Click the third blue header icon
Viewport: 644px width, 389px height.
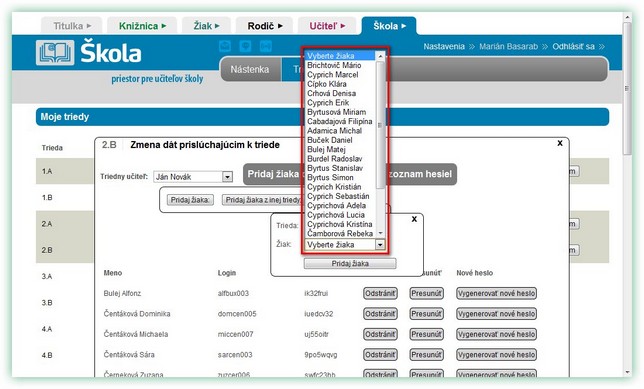pos(266,46)
